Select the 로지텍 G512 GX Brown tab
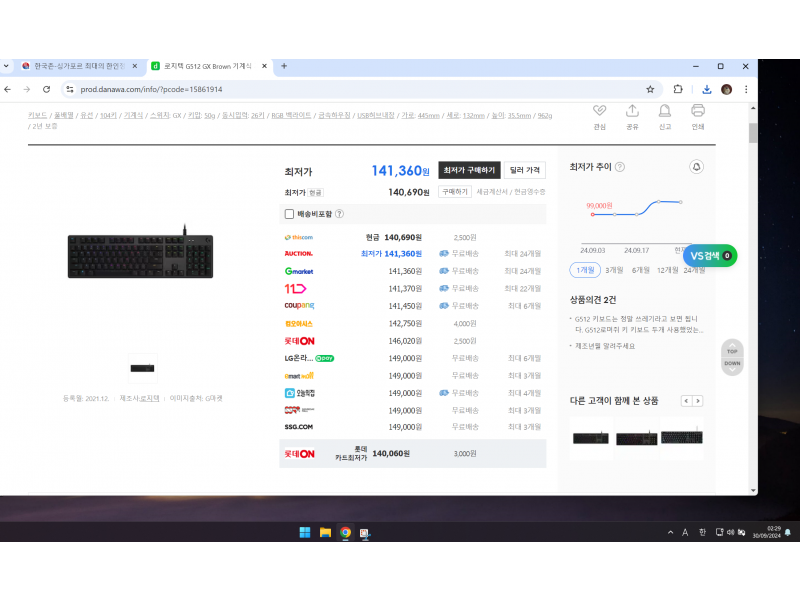 pos(207,66)
